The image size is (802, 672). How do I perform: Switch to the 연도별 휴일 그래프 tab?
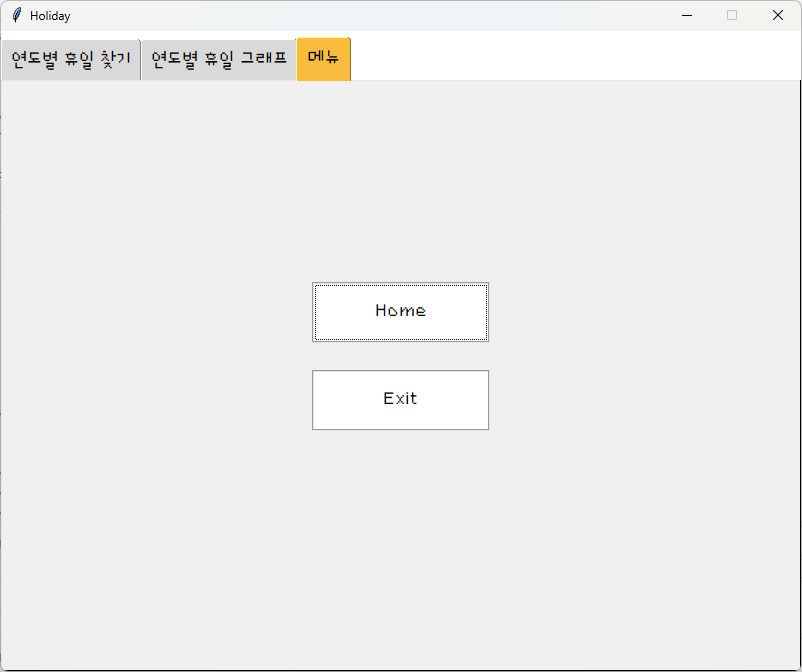pos(219,60)
